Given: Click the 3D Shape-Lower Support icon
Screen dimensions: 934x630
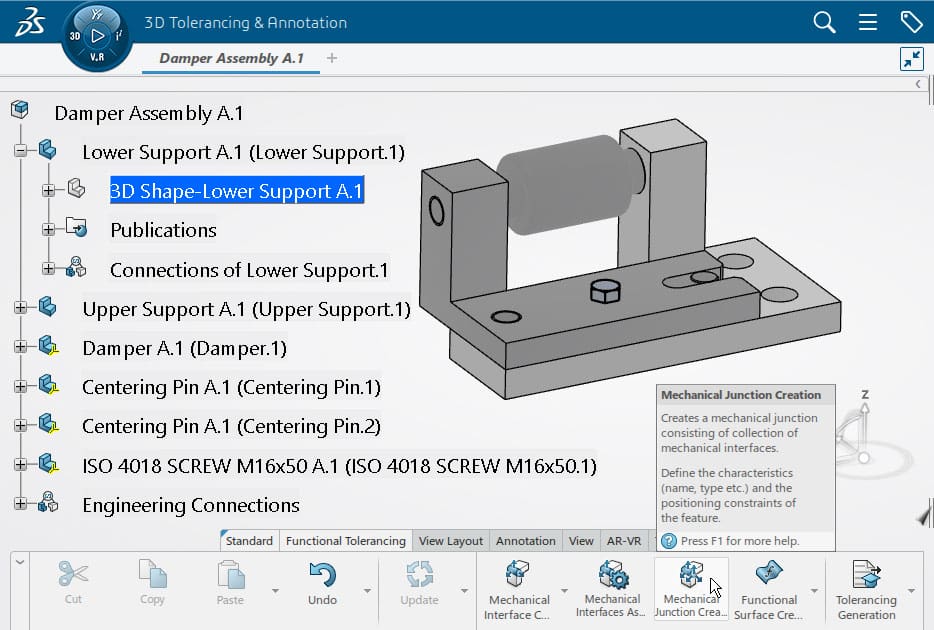Looking at the screenshot, I should [76, 188].
